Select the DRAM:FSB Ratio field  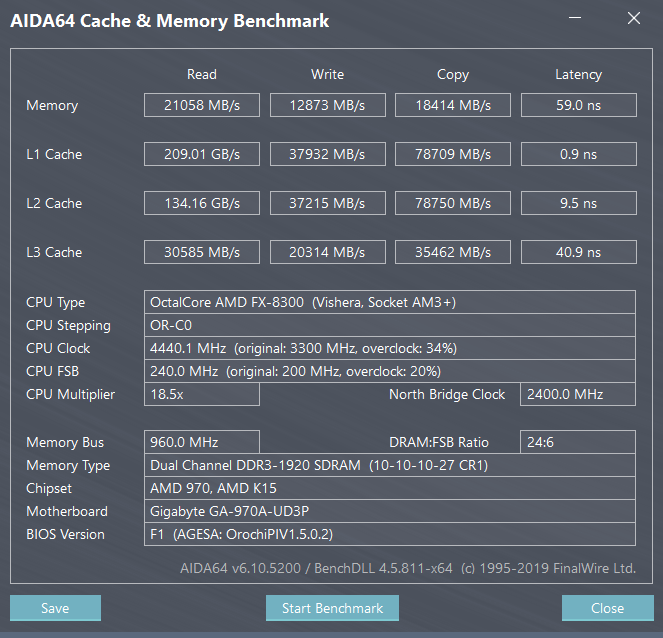(x=578, y=442)
